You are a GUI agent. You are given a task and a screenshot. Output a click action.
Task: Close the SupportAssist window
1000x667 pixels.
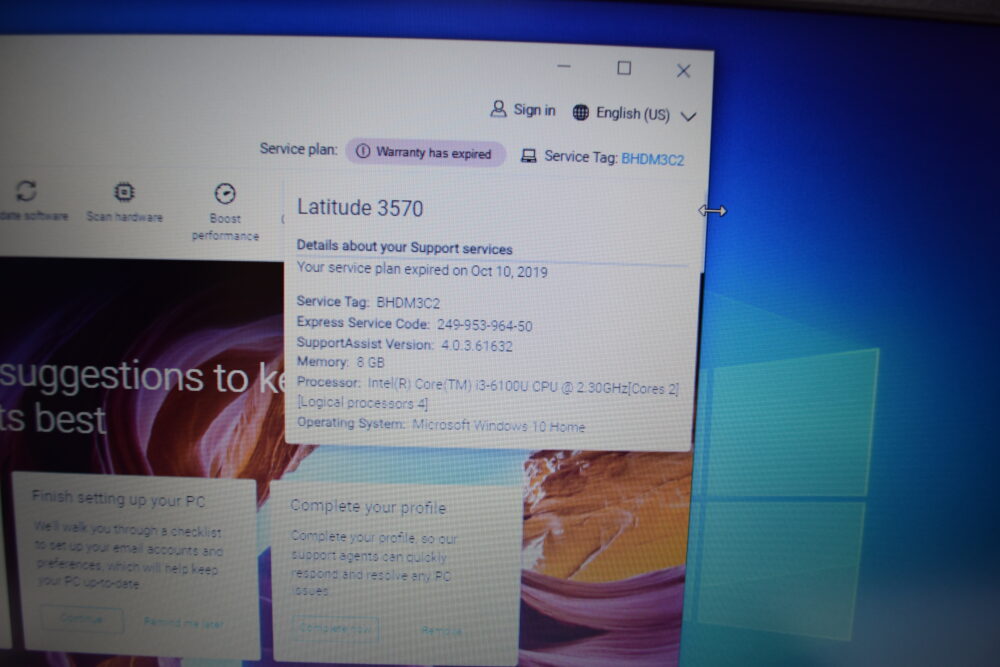pos(683,70)
